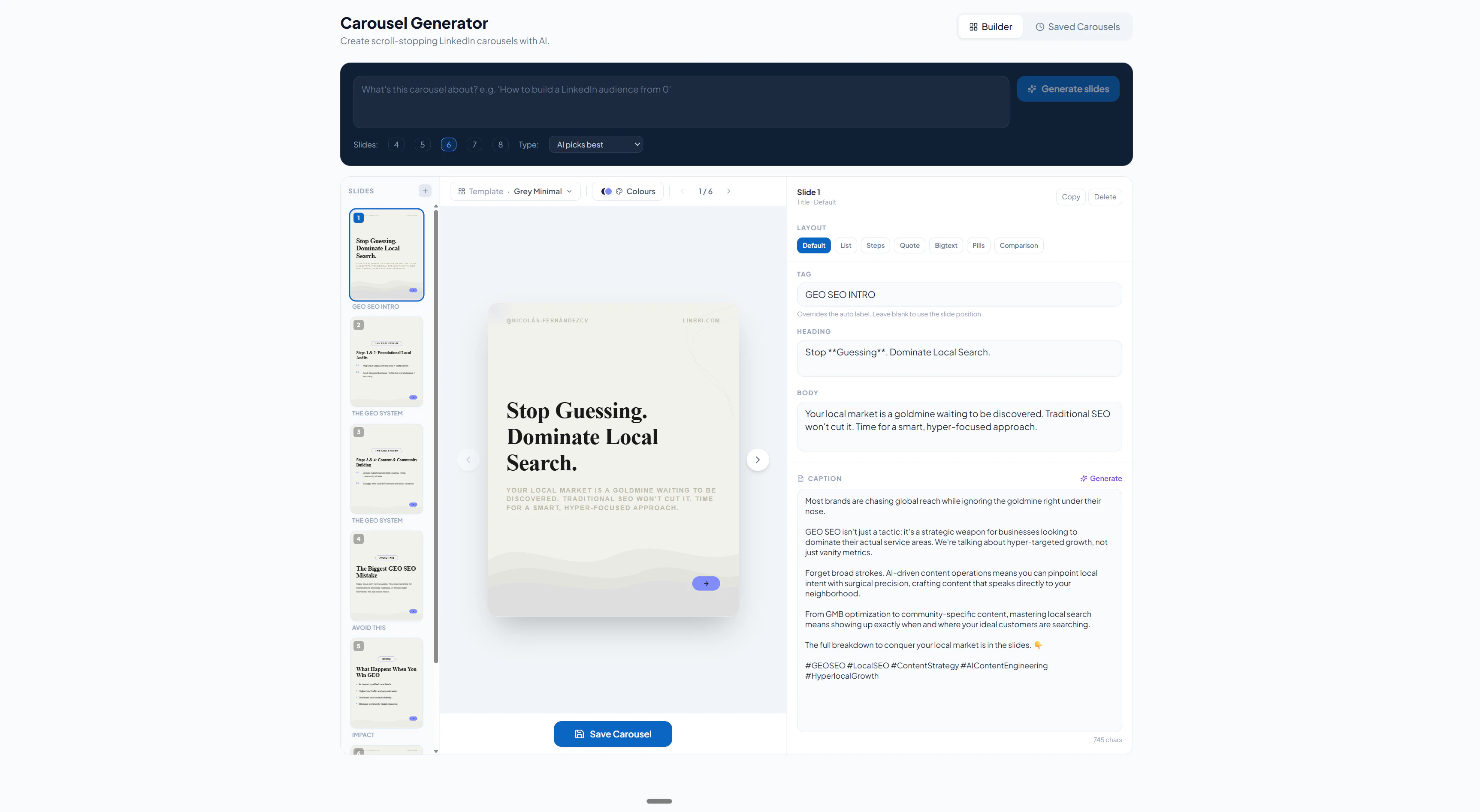
Task: Click the next slide chevron beside 1 / 6
Action: (x=728, y=191)
